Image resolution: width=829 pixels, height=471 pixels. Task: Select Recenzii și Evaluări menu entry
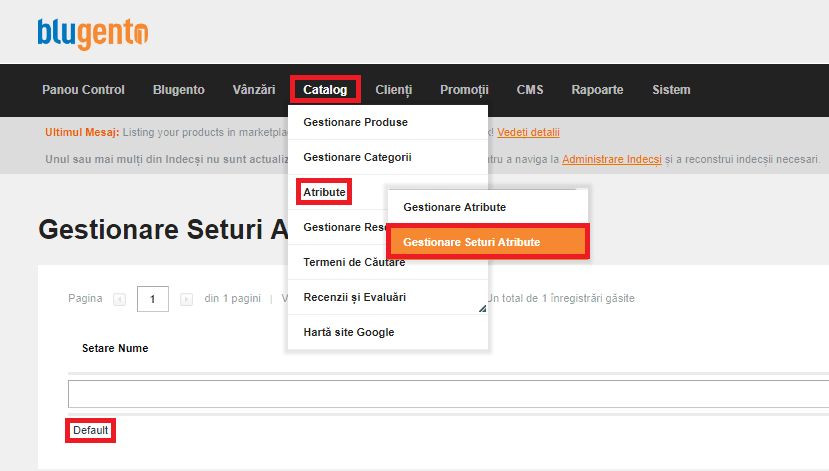(388, 297)
